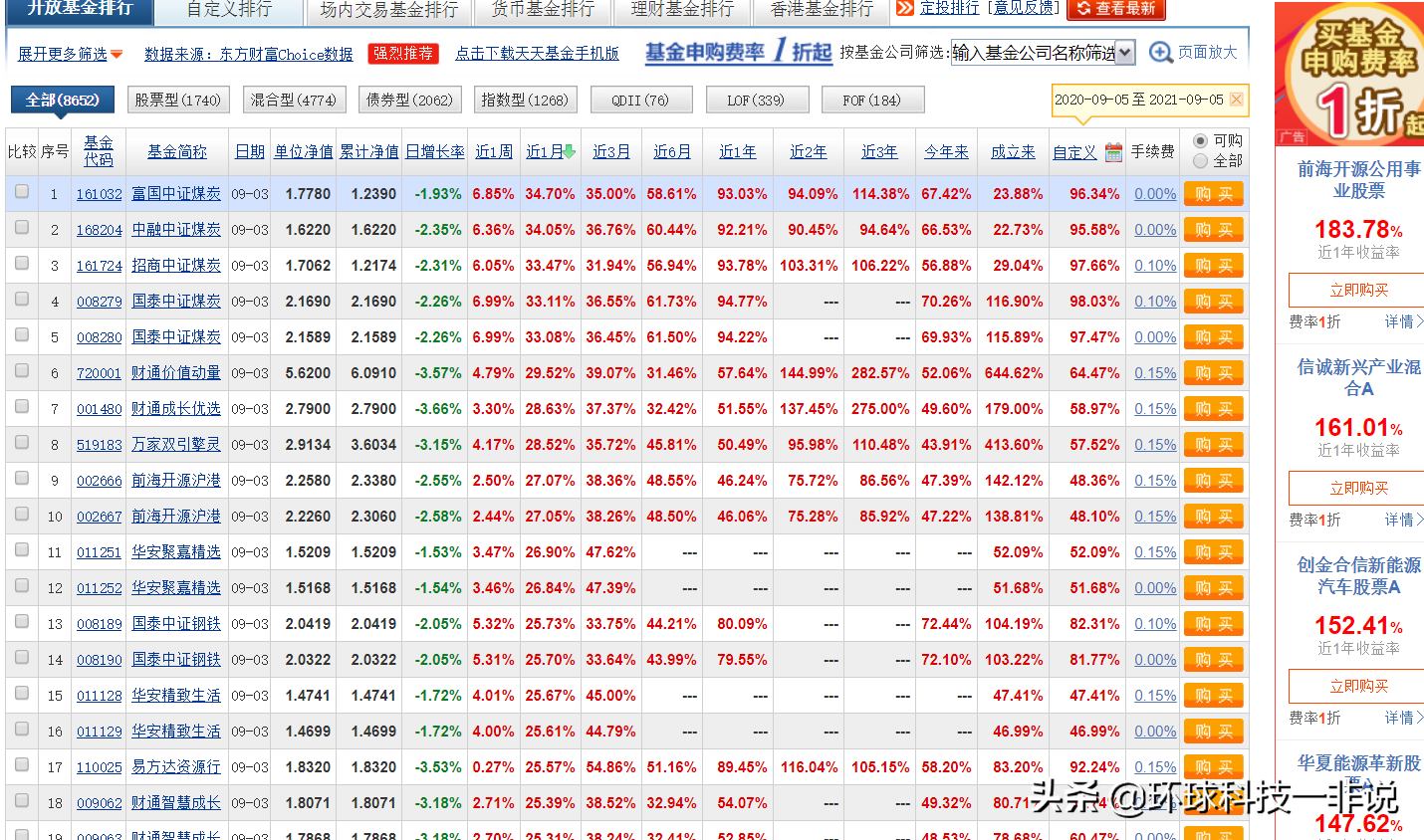Switch to 理财基金排行 tab
1424x840 pixels.
click(x=682, y=10)
